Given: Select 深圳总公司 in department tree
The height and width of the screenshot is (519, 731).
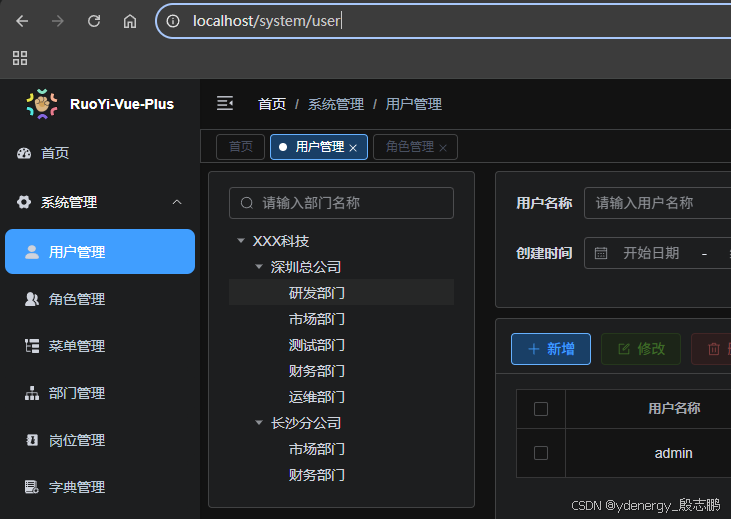Looking at the screenshot, I should [306, 267].
